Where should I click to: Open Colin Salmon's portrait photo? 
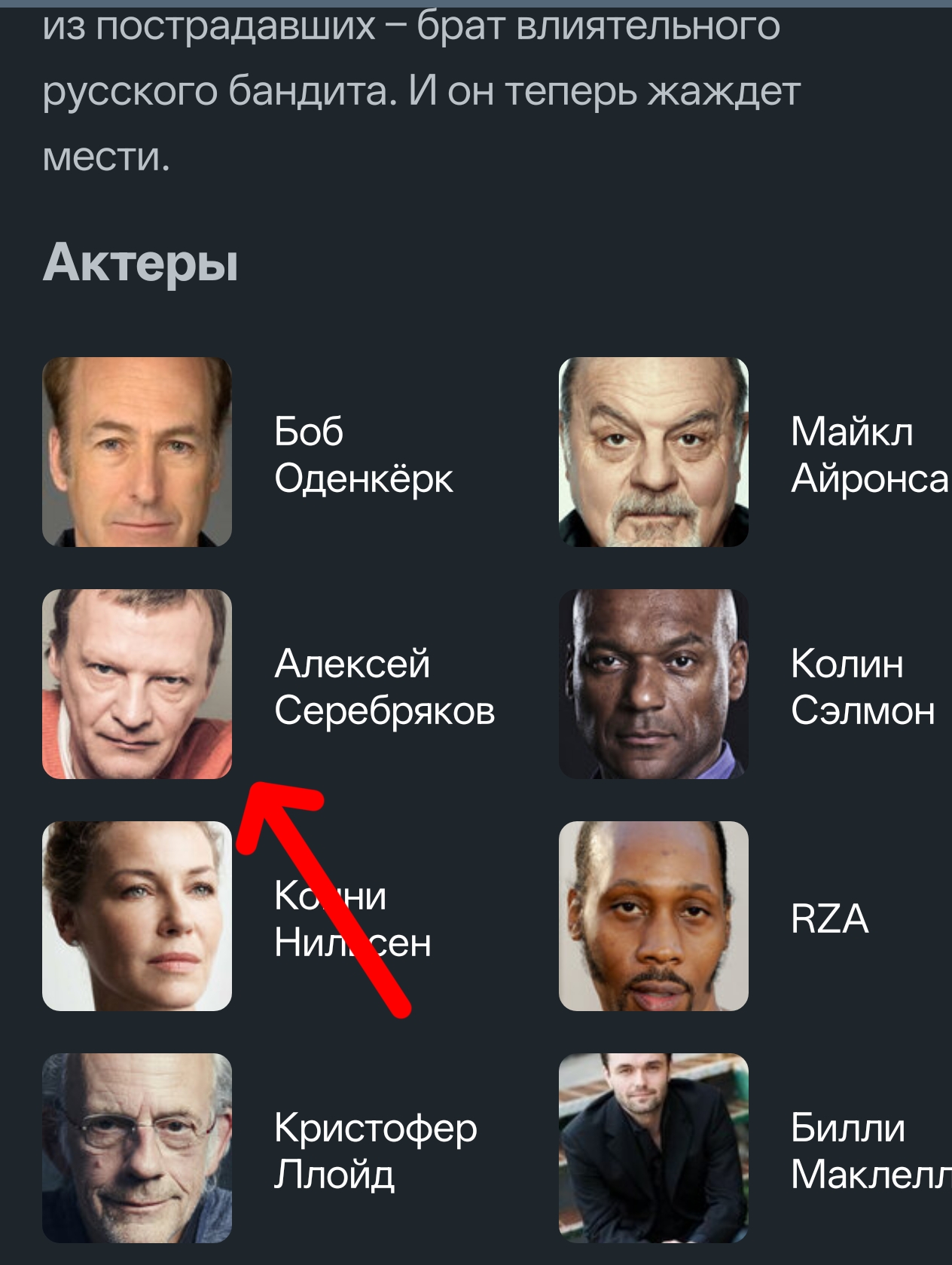tap(654, 684)
